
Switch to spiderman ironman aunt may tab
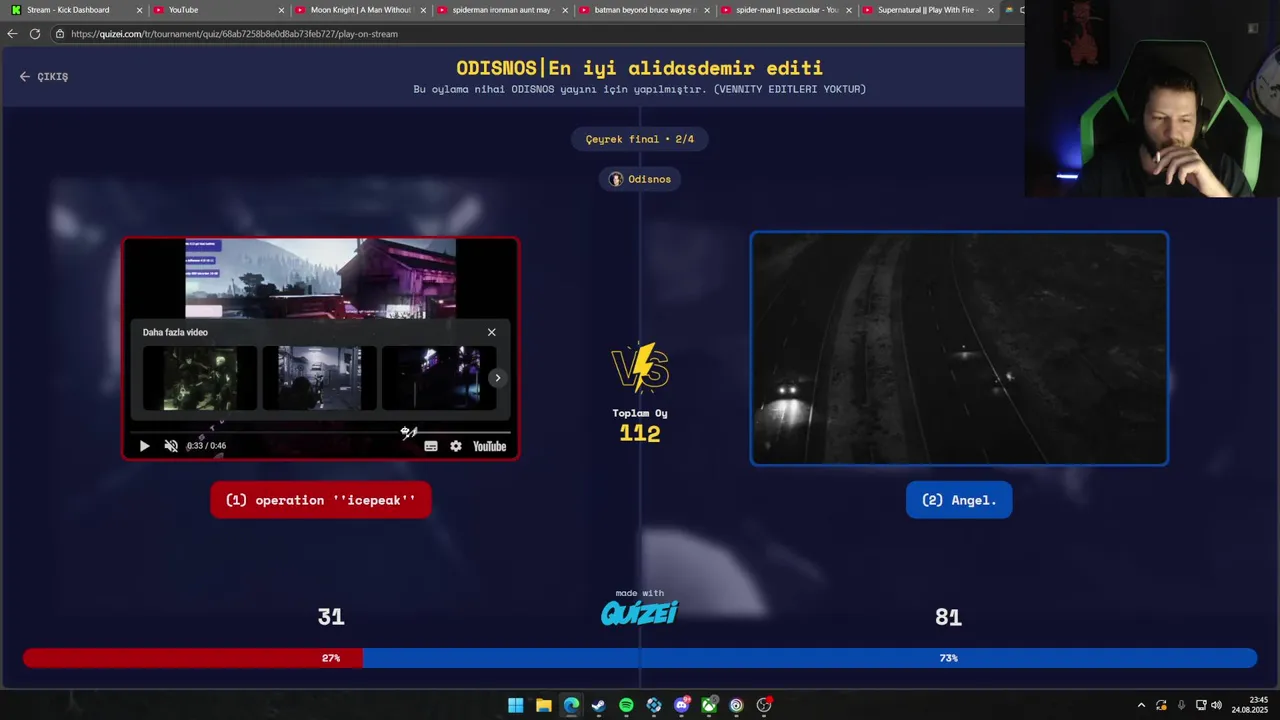pyautogui.click(x=501, y=10)
